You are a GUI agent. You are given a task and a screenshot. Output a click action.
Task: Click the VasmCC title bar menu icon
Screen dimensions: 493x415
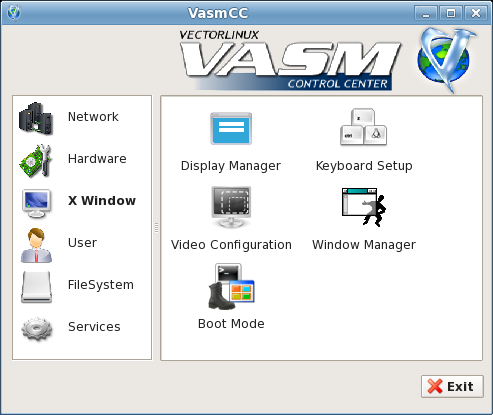[14, 13]
